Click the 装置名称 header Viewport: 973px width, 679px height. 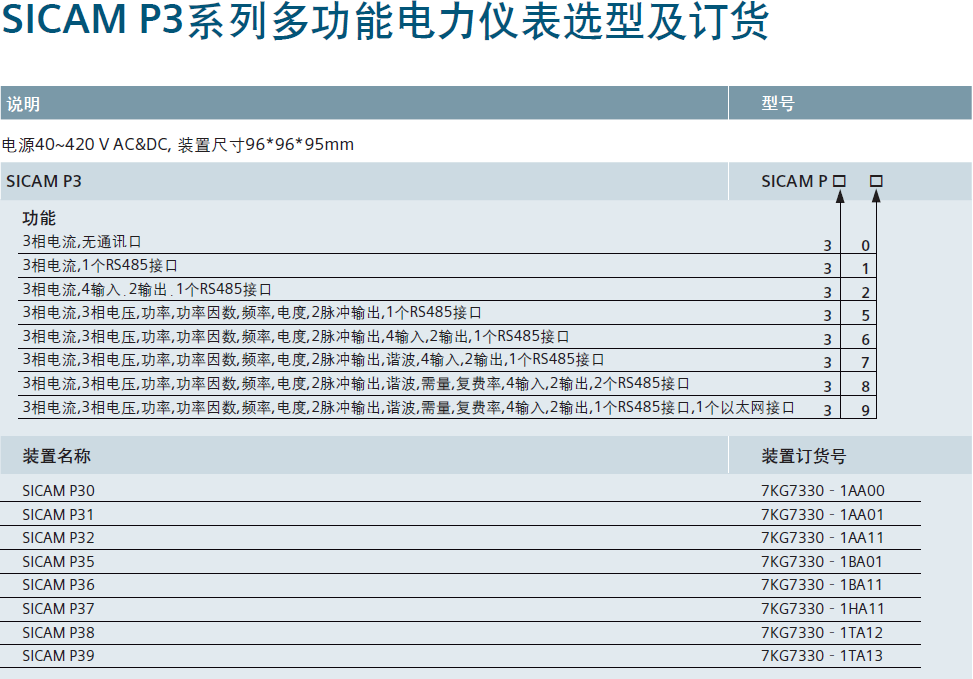tap(57, 456)
